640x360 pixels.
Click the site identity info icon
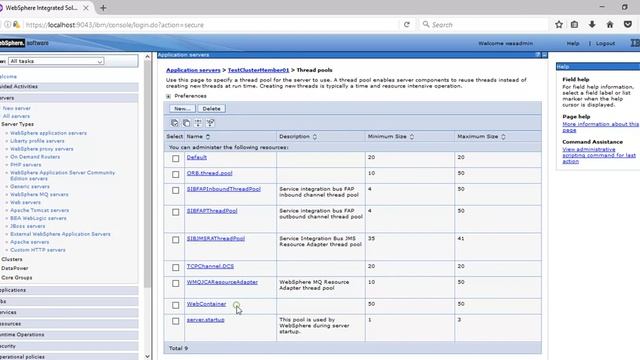coord(7,24)
